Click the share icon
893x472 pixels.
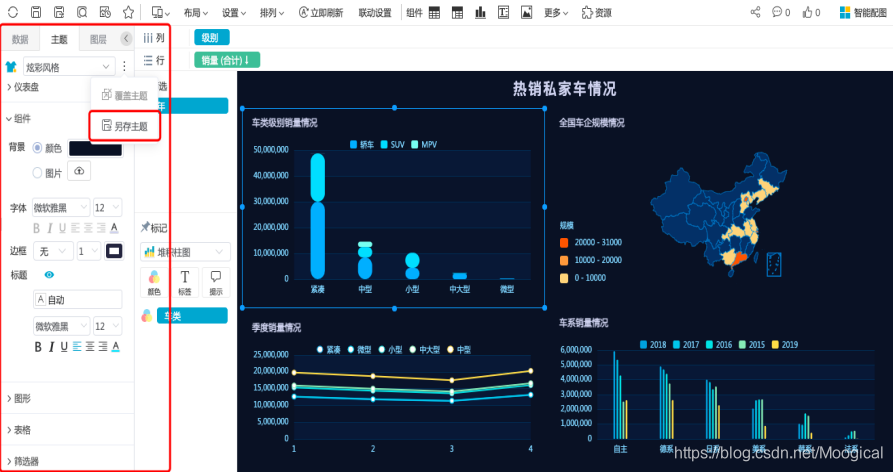pos(755,12)
